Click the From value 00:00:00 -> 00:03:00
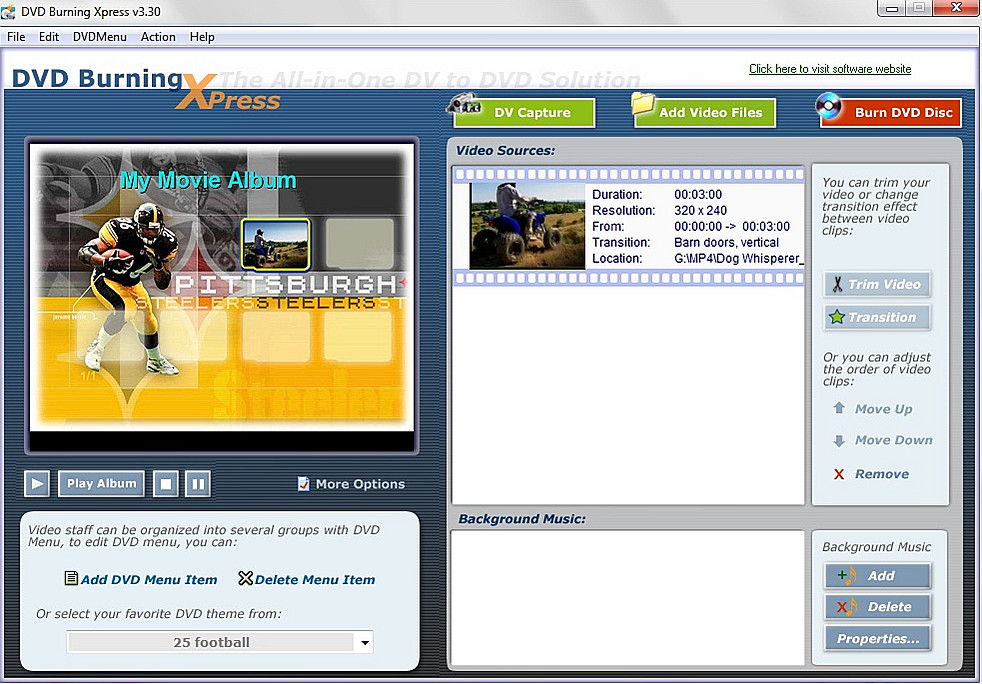 [x=731, y=227]
